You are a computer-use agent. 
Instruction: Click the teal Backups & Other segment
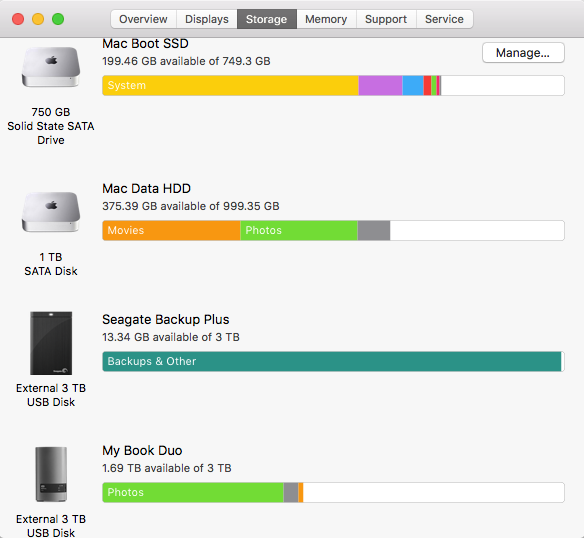coord(332,361)
